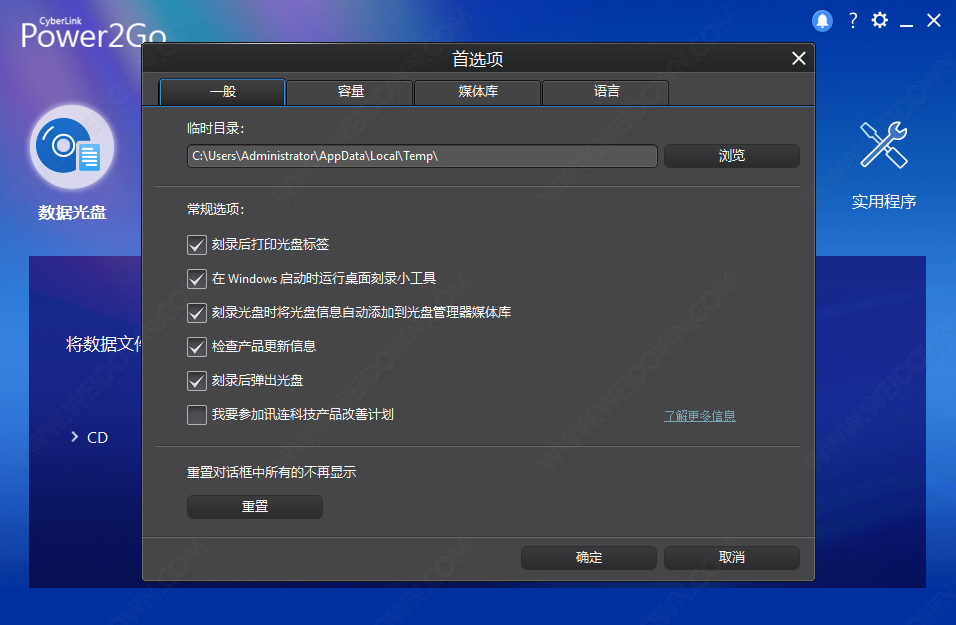Click the notification bell icon

822,20
